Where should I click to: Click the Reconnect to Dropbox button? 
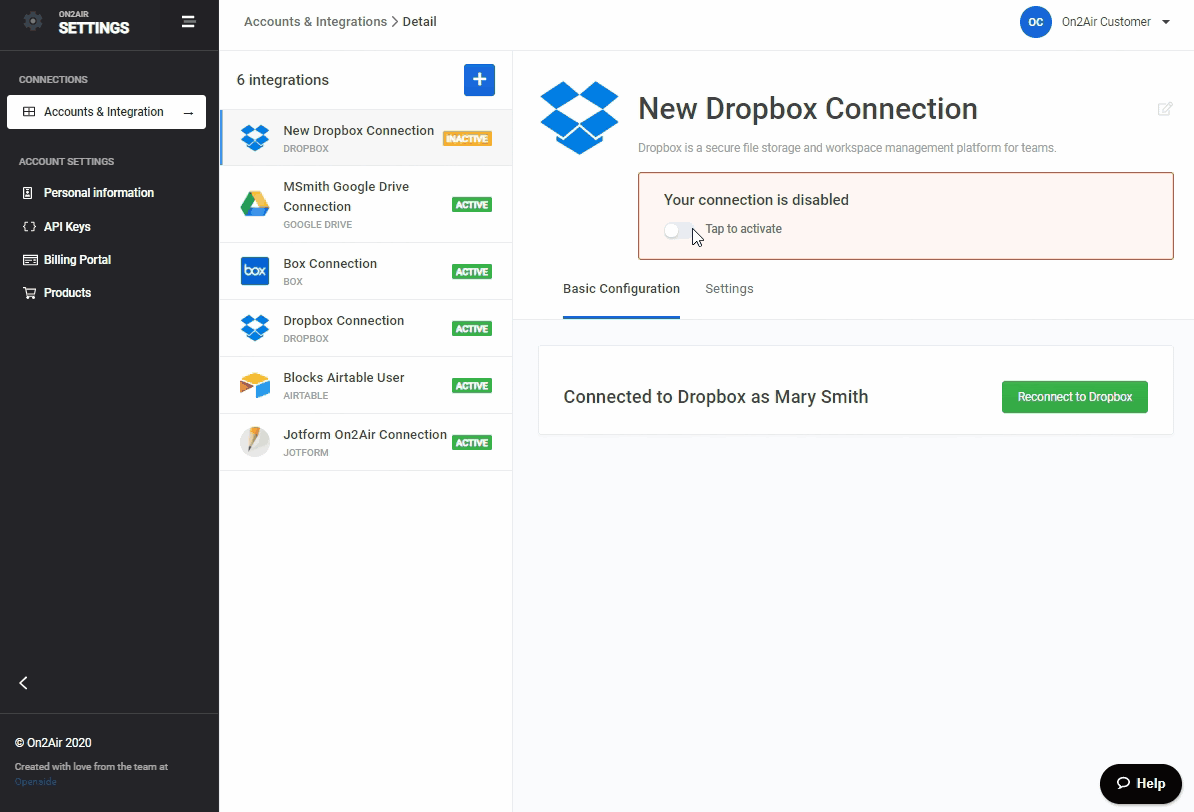pos(1074,397)
